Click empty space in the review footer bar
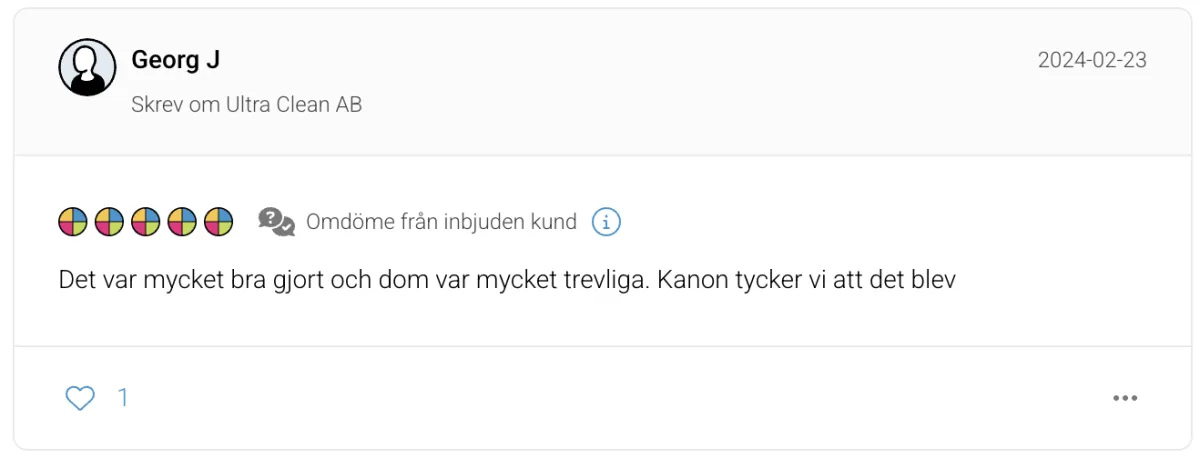The width and height of the screenshot is (1200, 458). (x=600, y=398)
